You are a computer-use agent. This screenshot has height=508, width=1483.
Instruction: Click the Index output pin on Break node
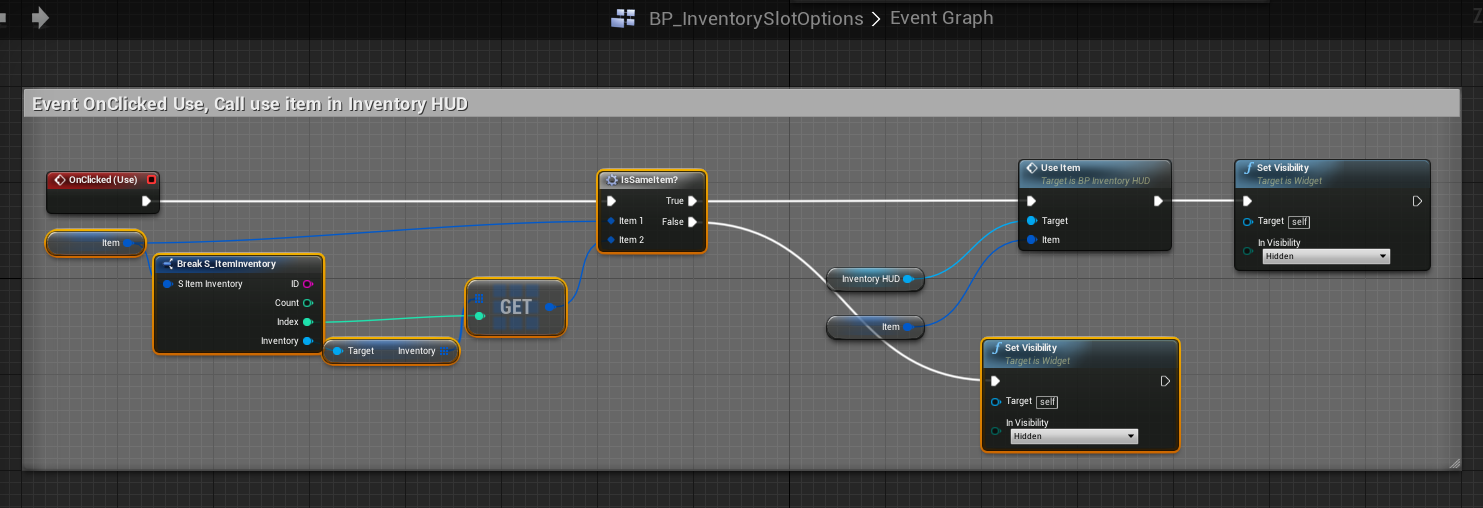[308, 322]
